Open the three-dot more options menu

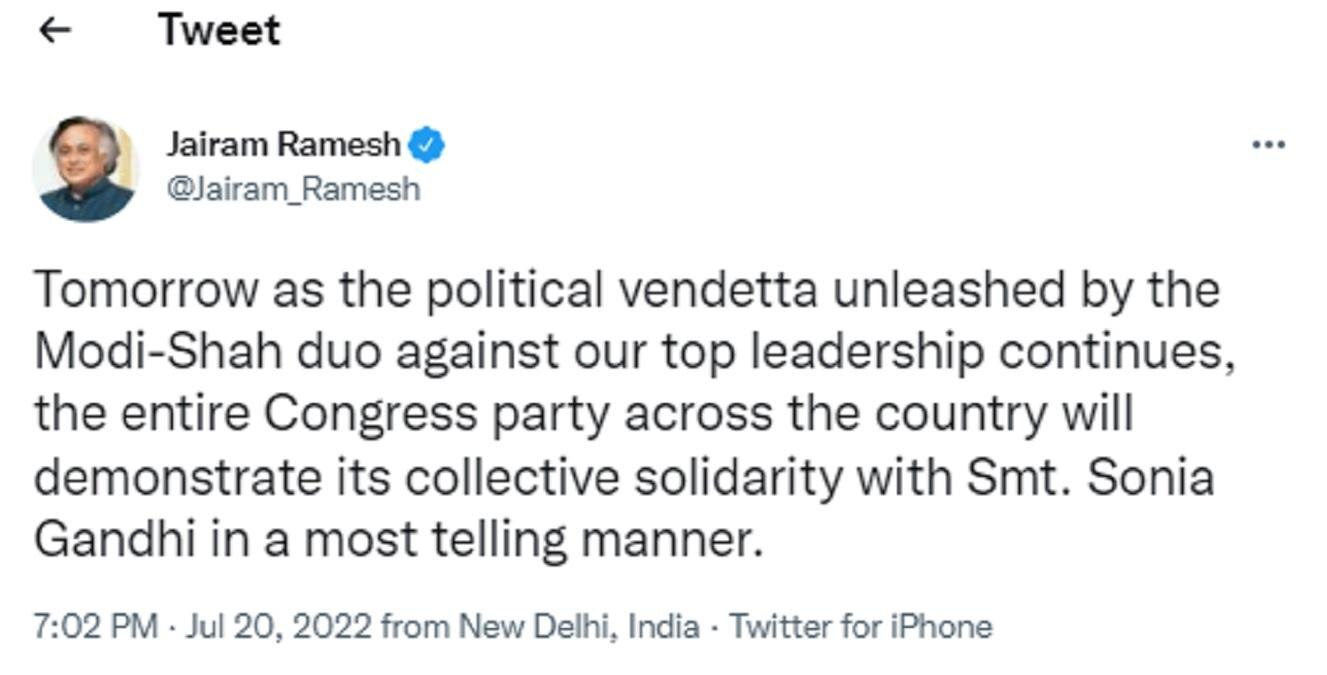(1268, 146)
